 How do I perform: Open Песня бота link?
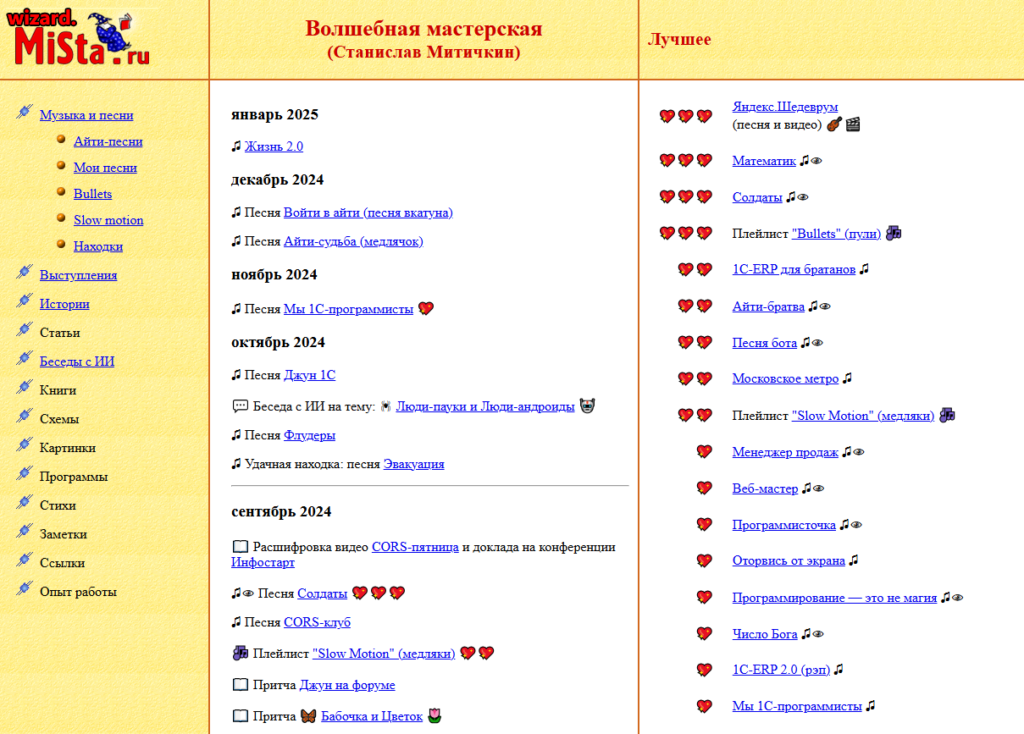[x=764, y=343]
